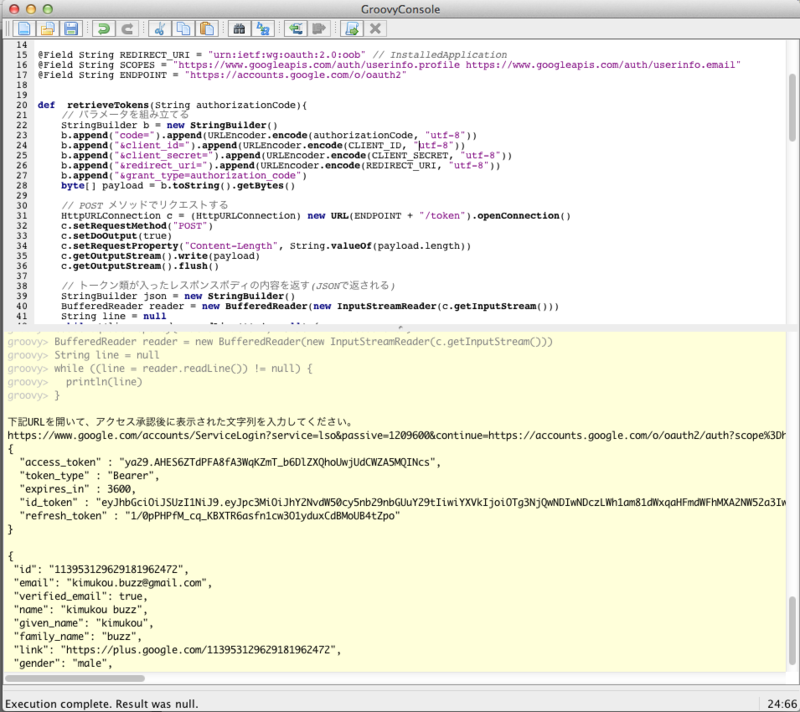800x712 pixels.
Task: Click the "given_name": "kimukou" line
Action: [x=84, y=623]
